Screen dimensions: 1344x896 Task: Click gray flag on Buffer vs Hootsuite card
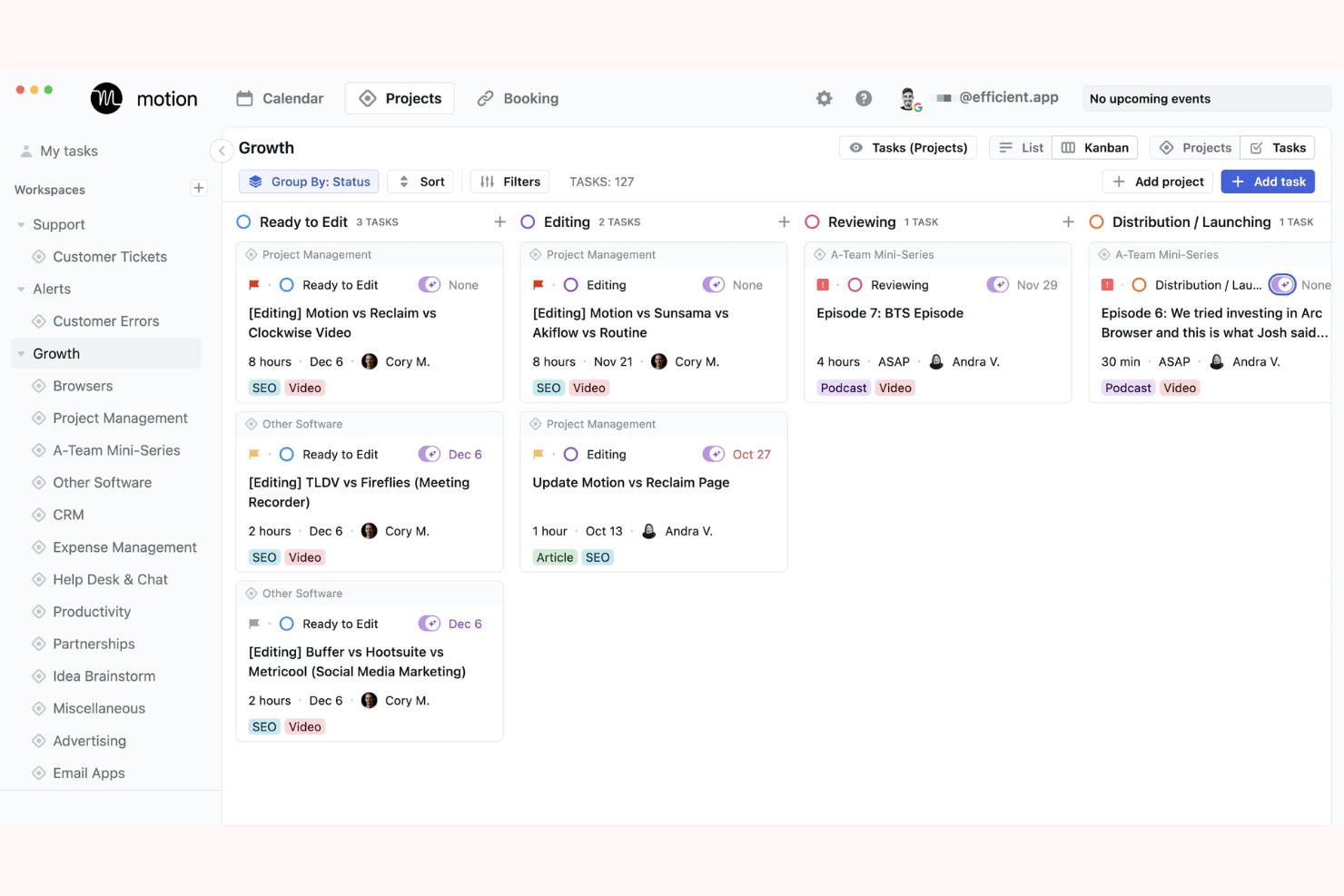pos(254,624)
